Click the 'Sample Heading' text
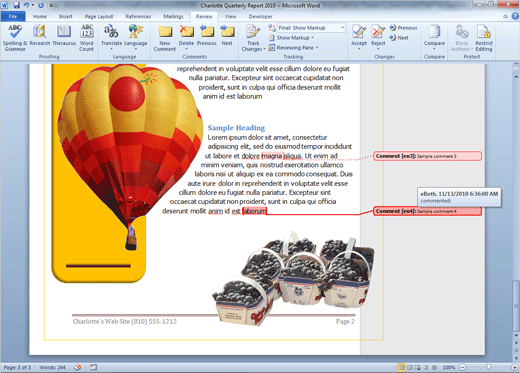 236,128
